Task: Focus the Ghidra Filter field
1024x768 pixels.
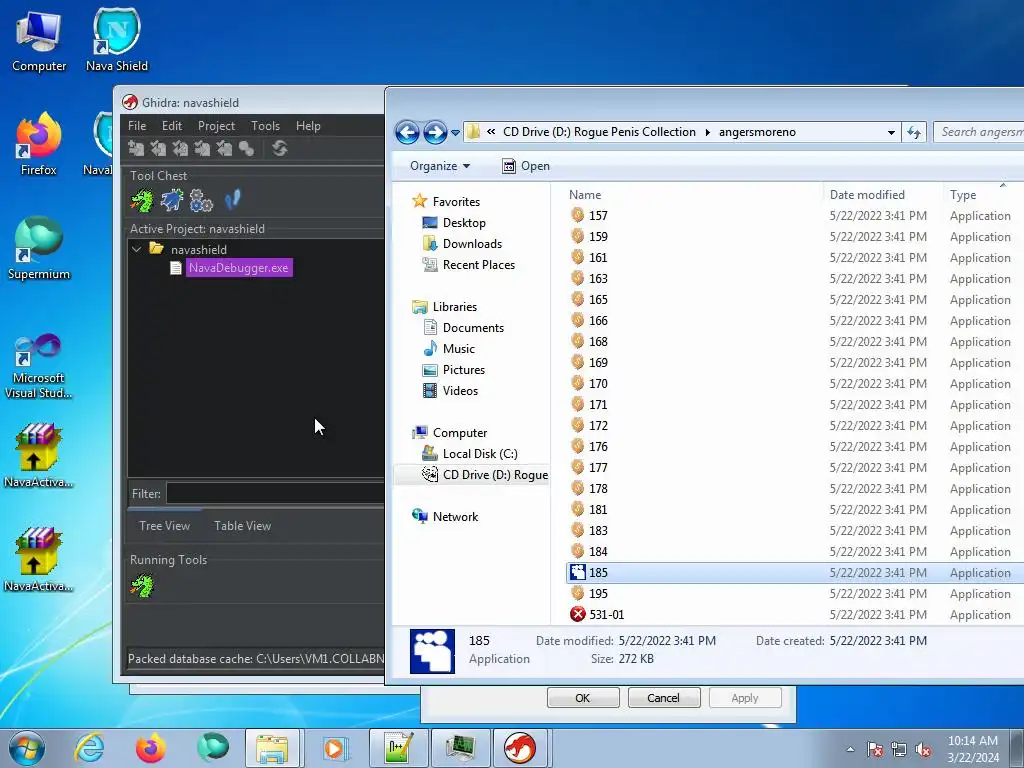Action: (276, 494)
